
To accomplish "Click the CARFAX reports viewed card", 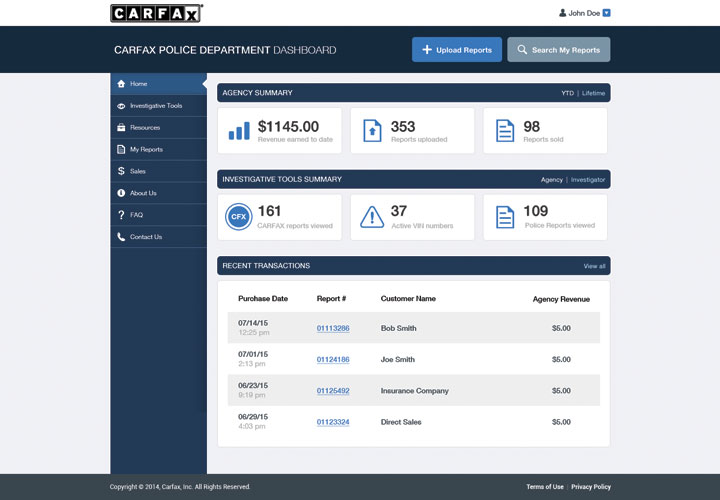I will (279, 217).
